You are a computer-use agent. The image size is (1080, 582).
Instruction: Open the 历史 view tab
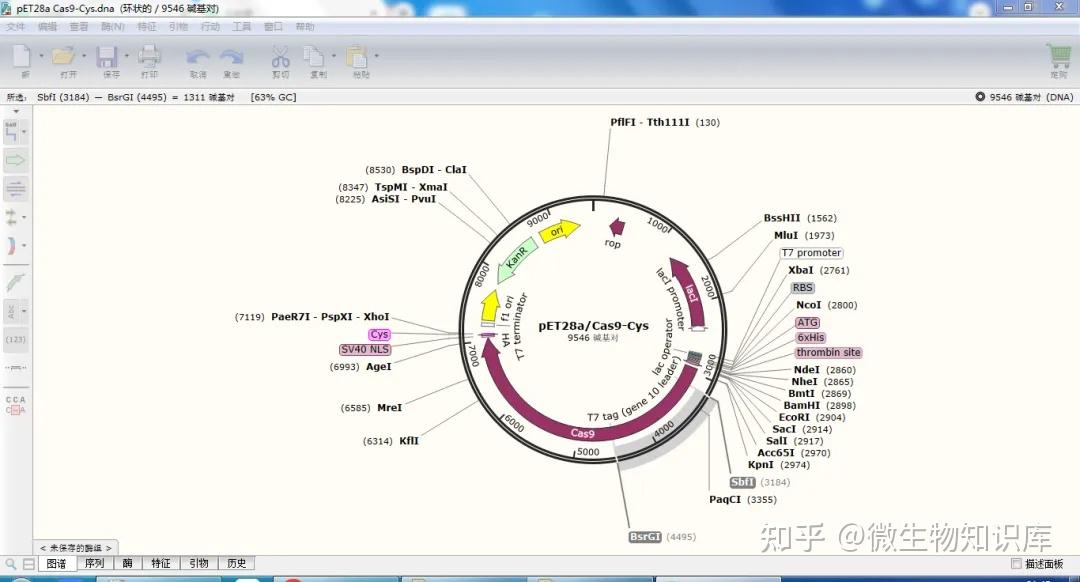[x=236, y=562]
